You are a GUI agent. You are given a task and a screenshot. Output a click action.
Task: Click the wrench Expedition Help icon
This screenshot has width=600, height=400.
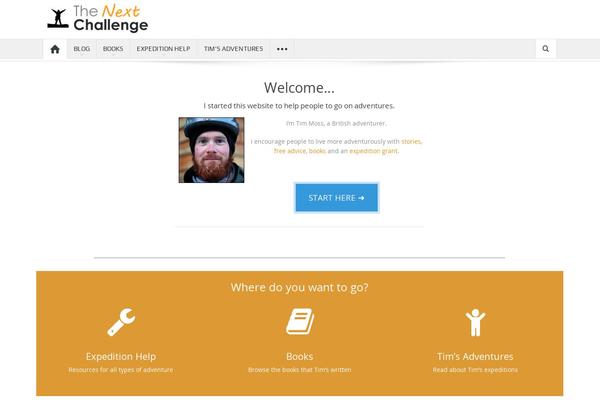pyautogui.click(x=121, y=322)
